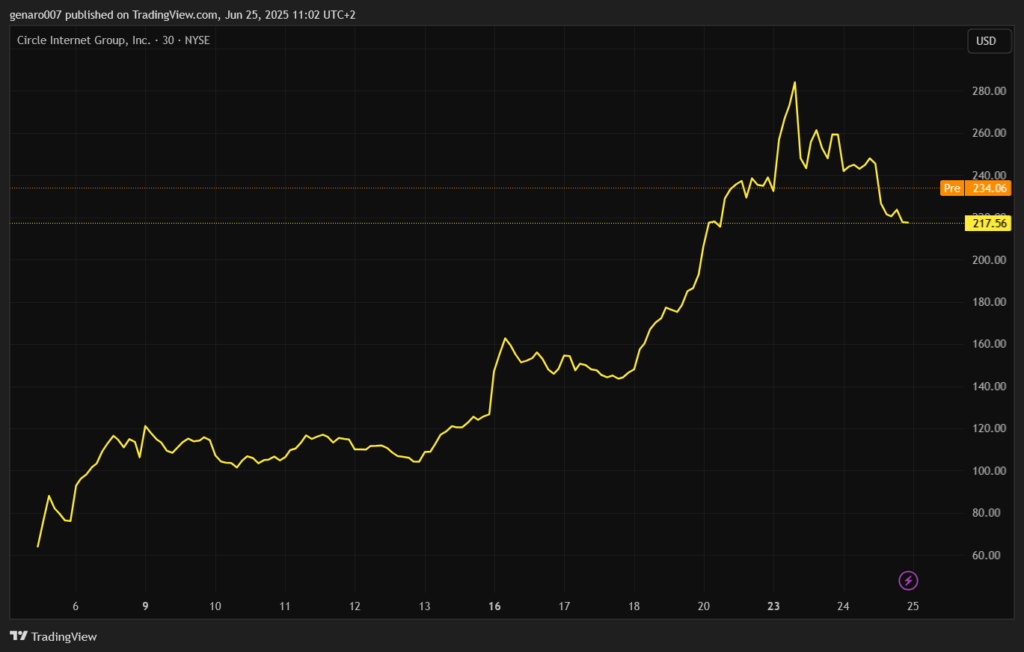Click the orange Pre label
The height and width of the screenshot is (652, 1024).
click(x=951, y=188)
